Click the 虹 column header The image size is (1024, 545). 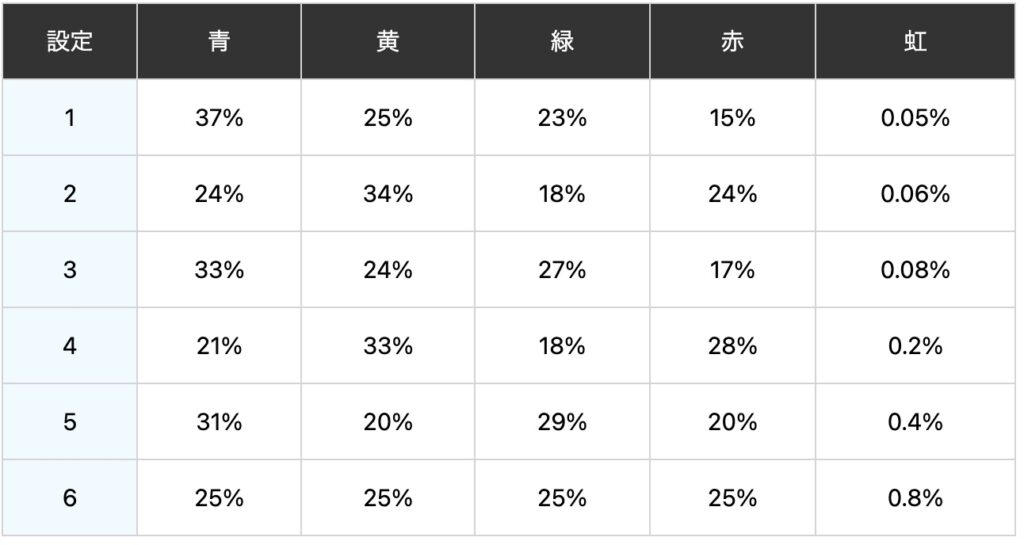(x=915, y=43)
